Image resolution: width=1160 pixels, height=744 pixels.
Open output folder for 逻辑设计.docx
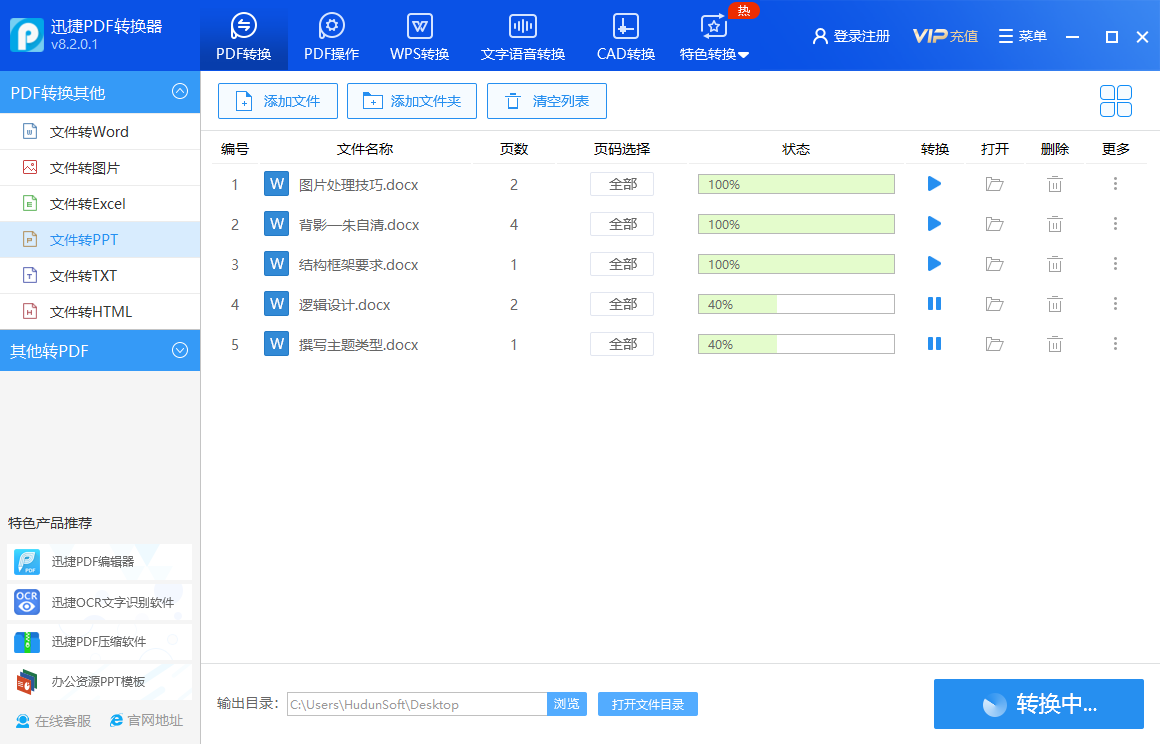click(x=994, y=304)
